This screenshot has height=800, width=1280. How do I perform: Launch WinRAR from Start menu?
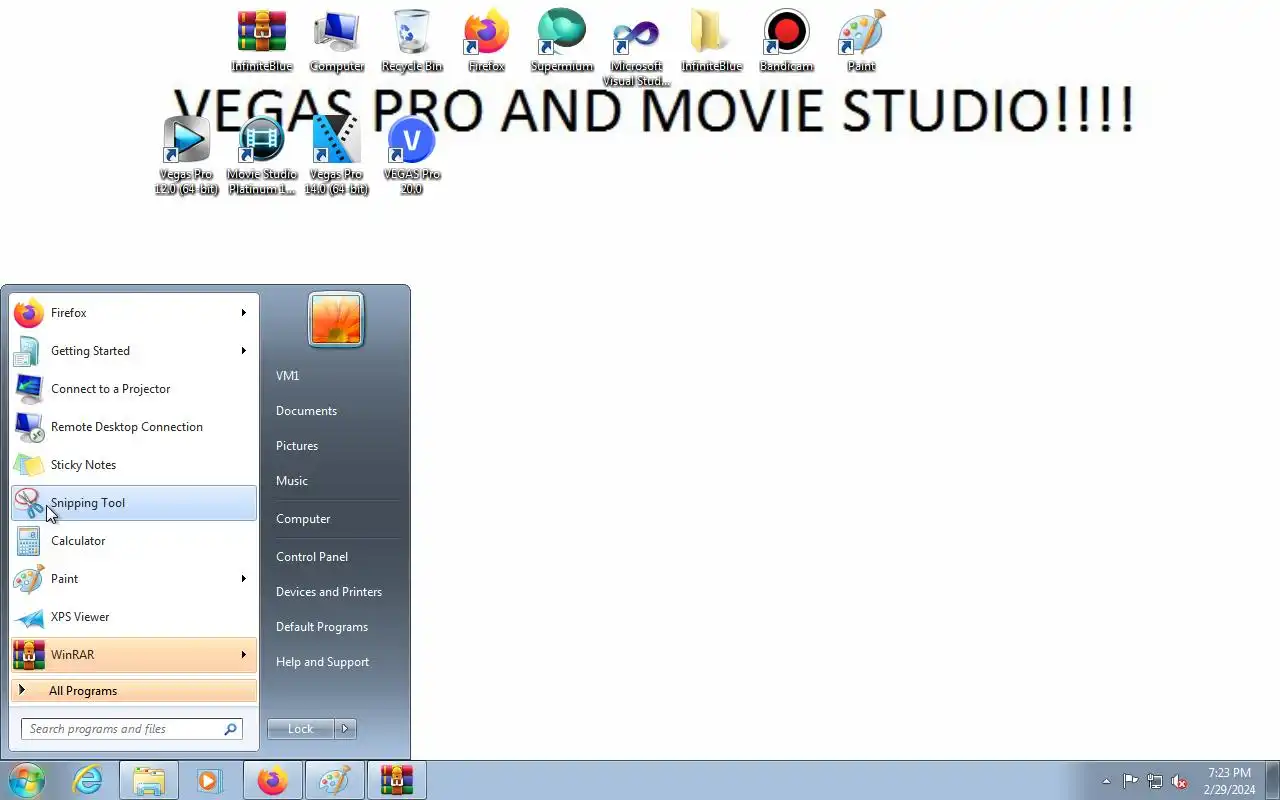134,655
